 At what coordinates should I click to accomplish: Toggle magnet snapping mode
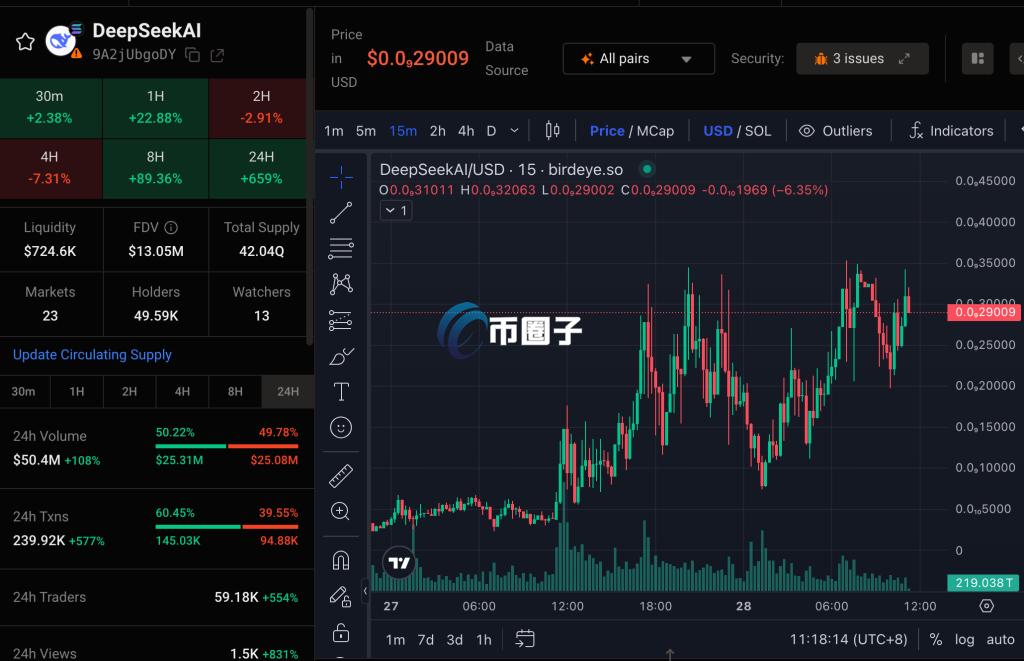(341, 560)
